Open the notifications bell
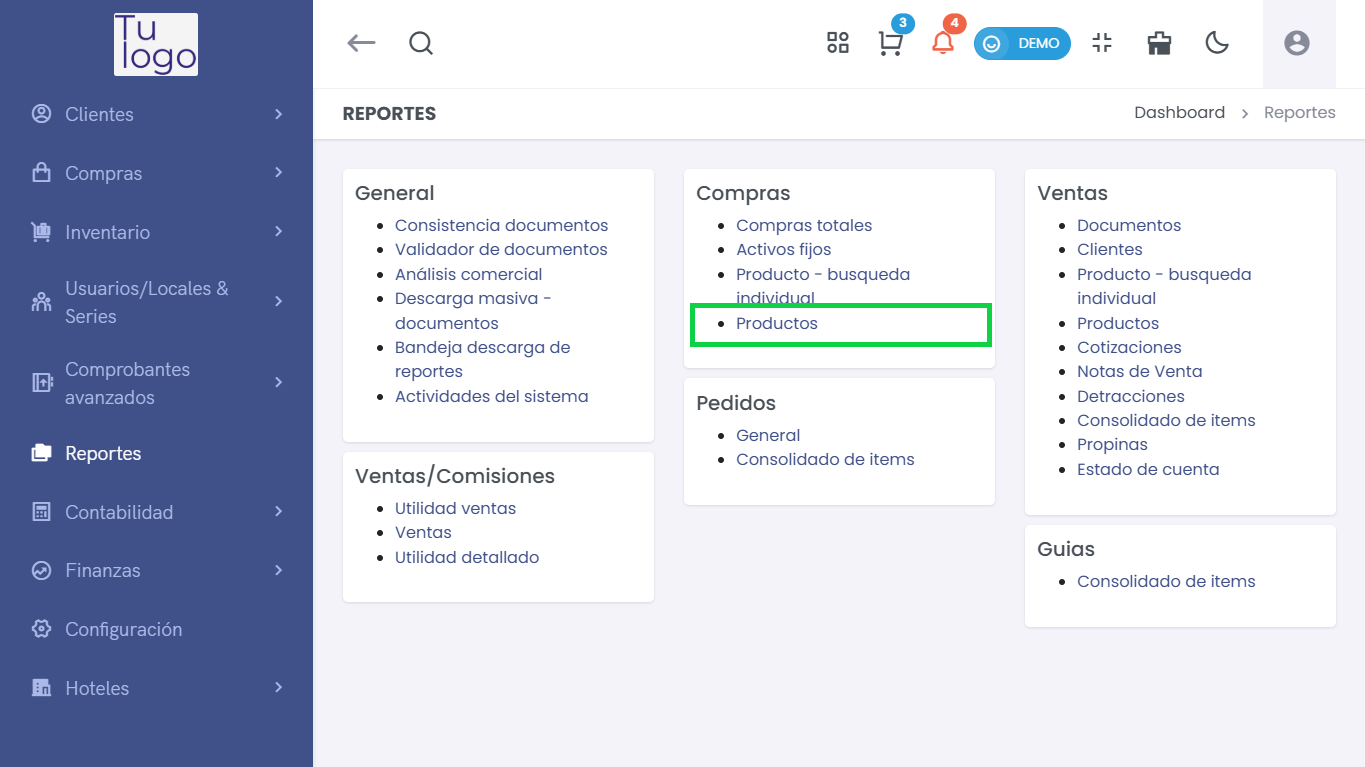The height and width of the screenshot is (767, 1365). pyautogui.click(x=942, y=43)
